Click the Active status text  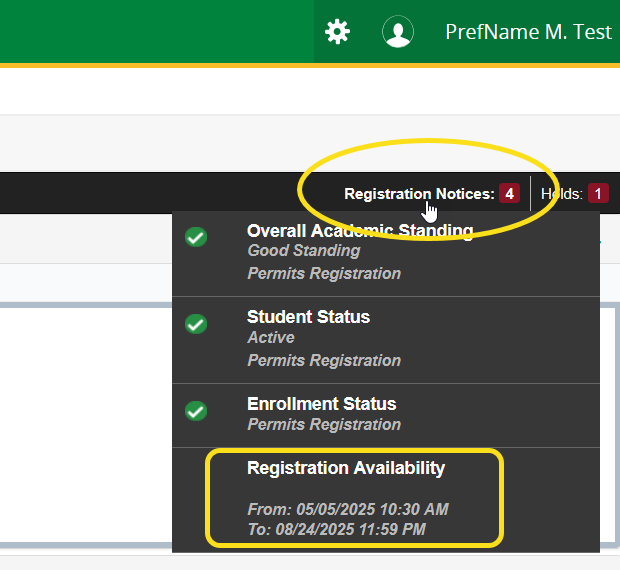coord(271,338)
